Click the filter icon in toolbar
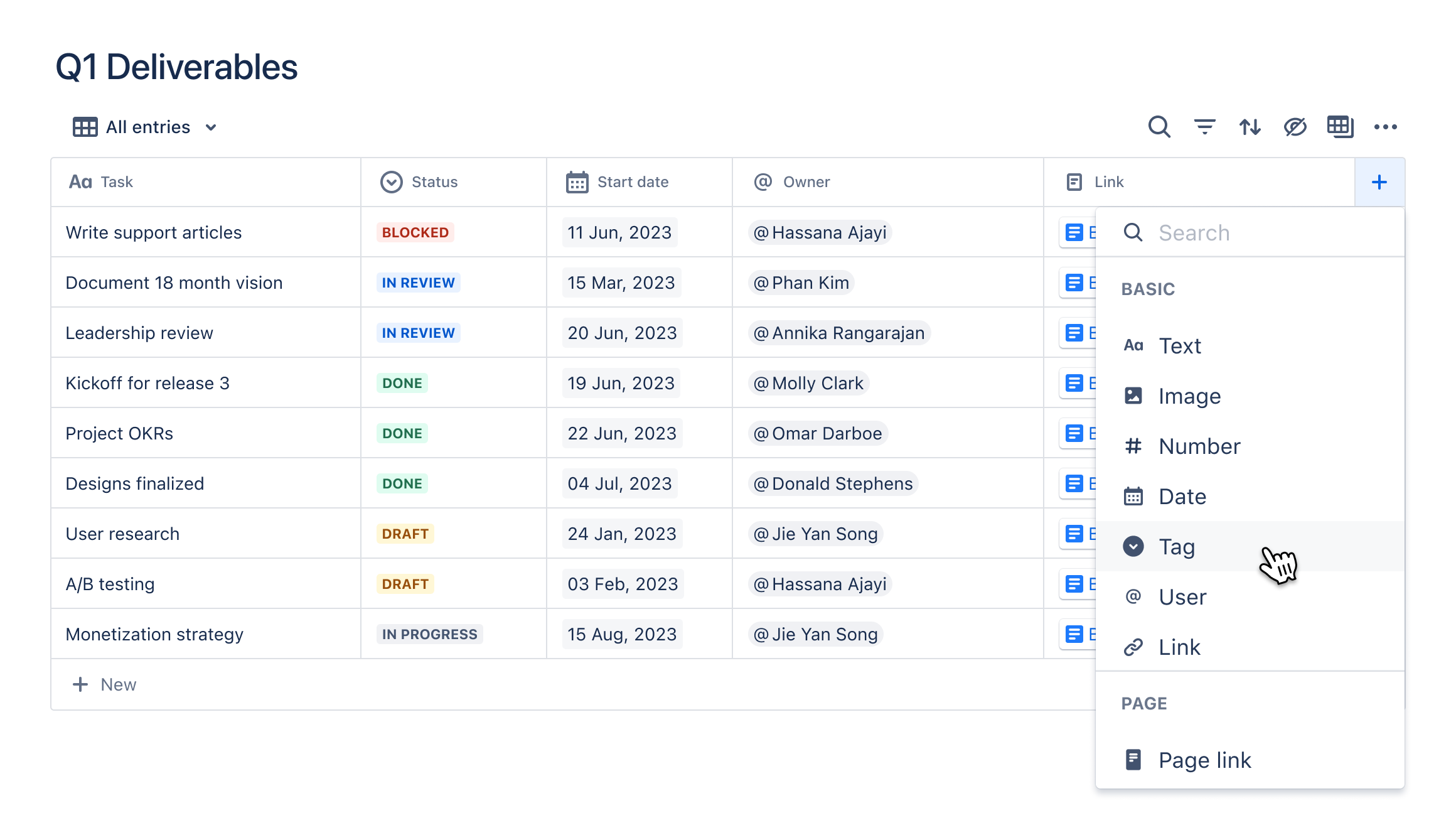The height and width of the screenshot is (835, 1456). pos(1204,127)
